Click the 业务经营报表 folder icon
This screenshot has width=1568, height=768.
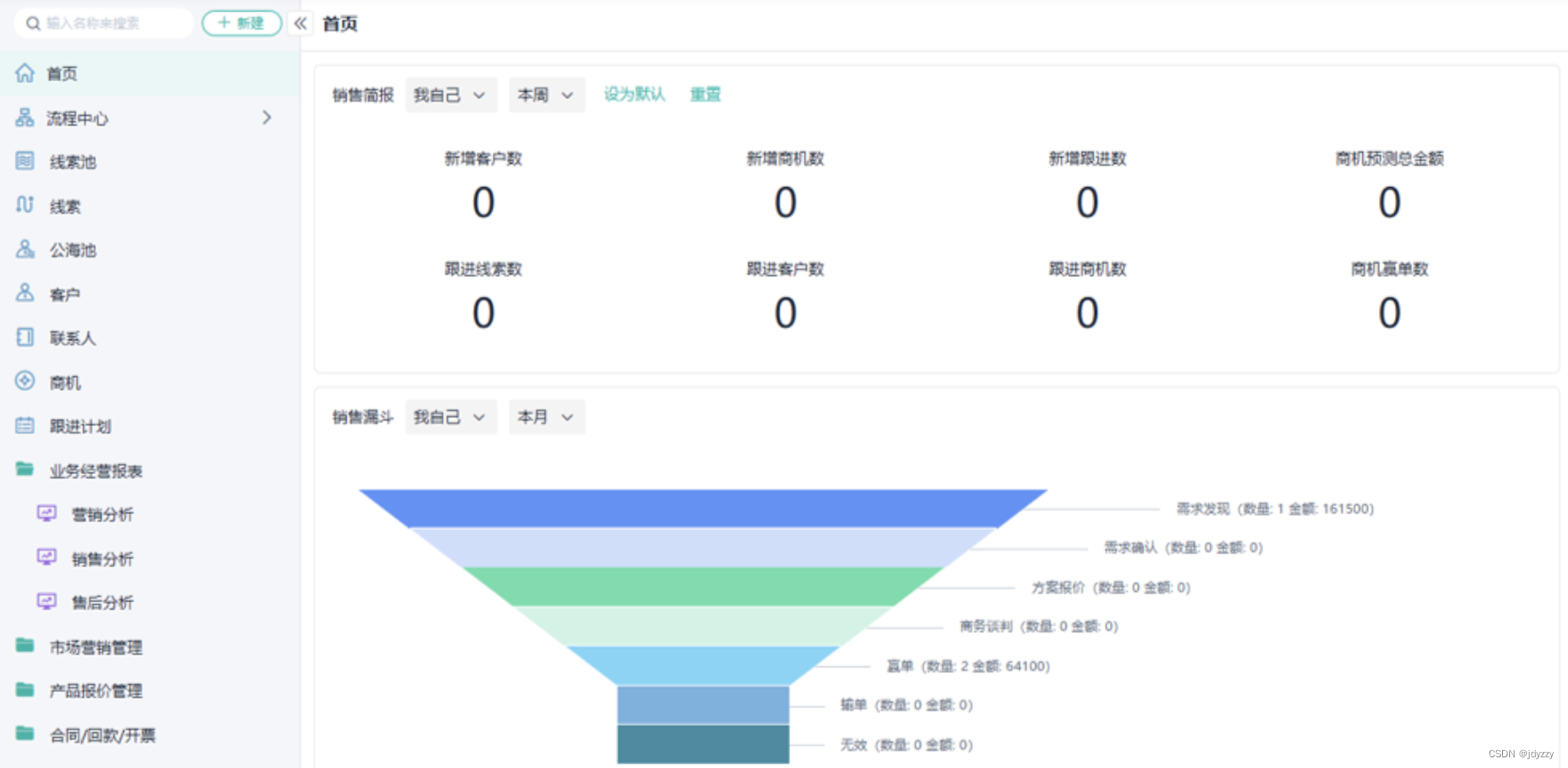(x=25, y=470)
